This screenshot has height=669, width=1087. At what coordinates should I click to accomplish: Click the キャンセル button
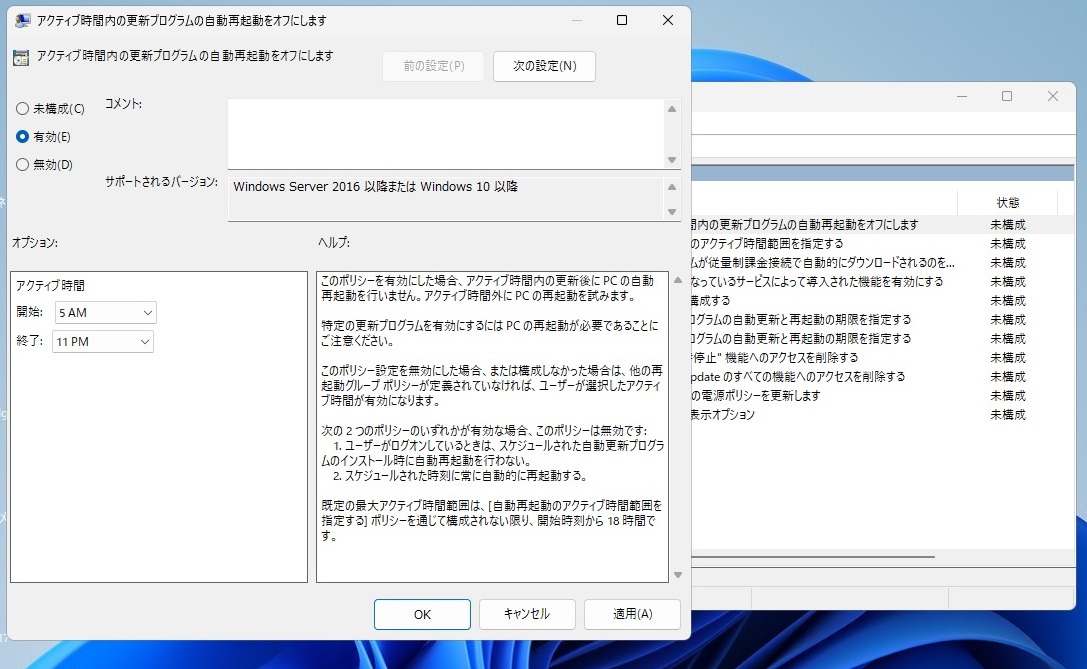(527, 614)
